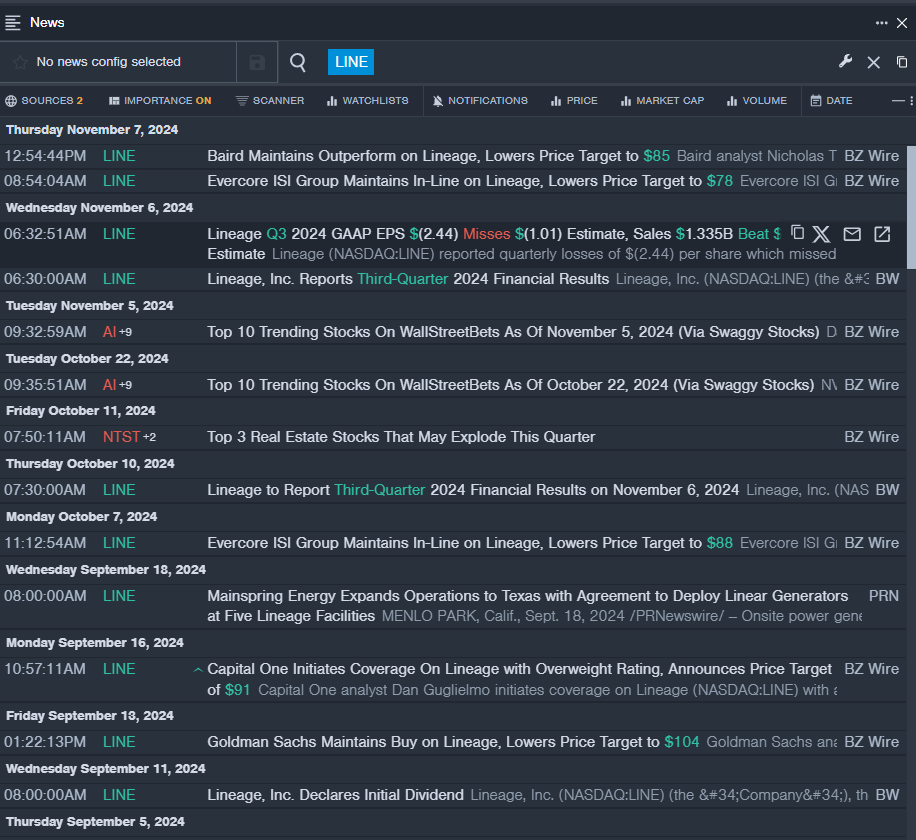The width and height of the screenshot is (916, 840).
Task: Favorite the news config star icon
Action: [20, 62]
